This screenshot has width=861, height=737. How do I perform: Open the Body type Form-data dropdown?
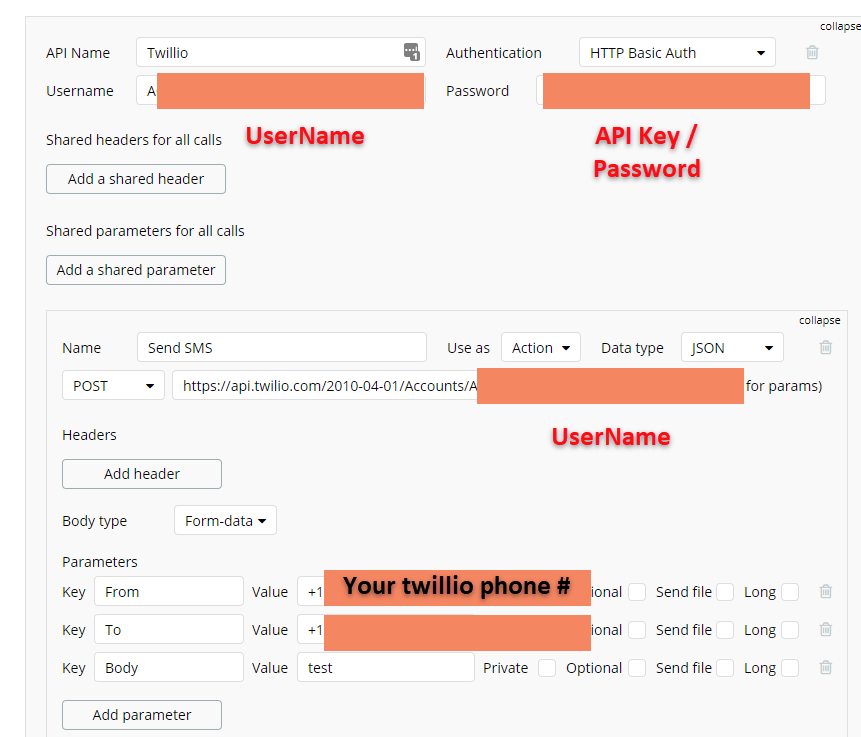click(x=225, y=520)
